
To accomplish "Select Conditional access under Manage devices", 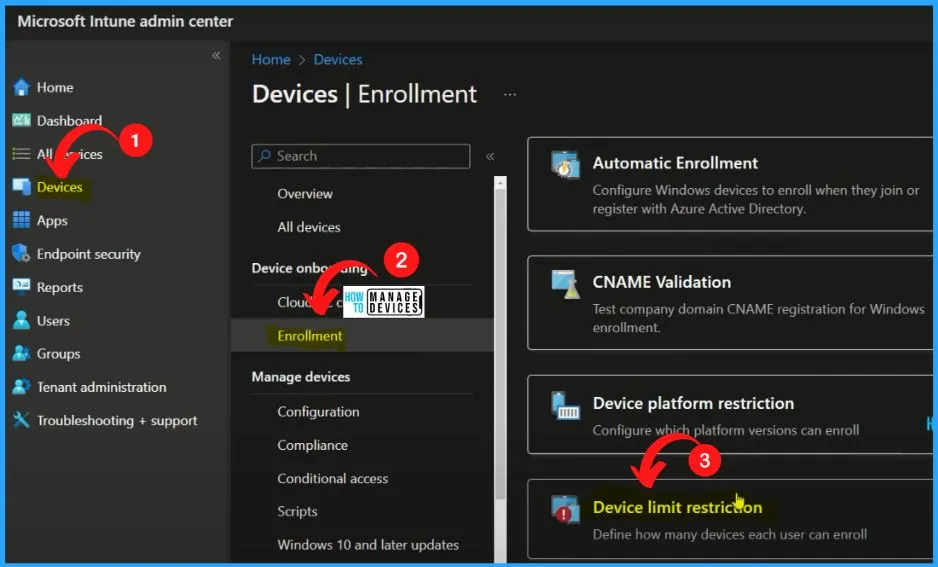I will pyautogui.click(x=333, y=478).
